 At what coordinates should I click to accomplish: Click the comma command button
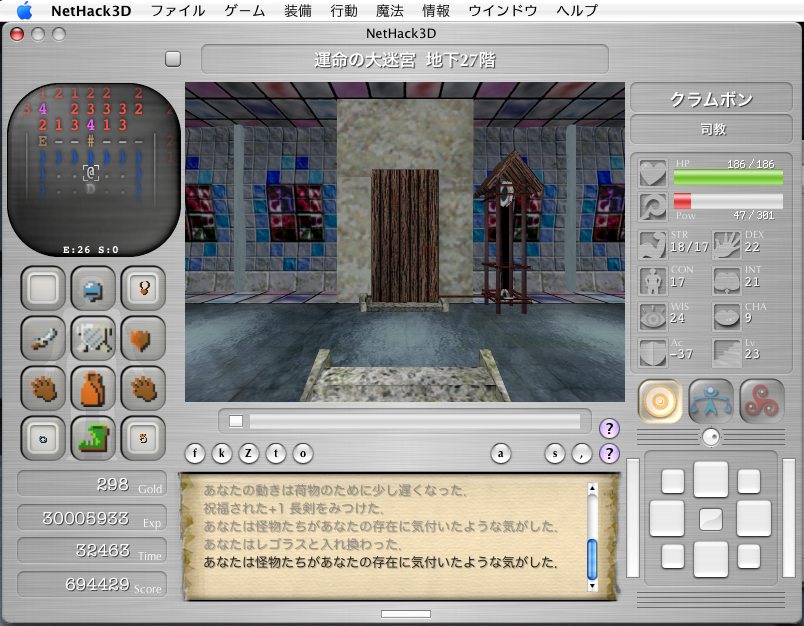click(581, 453)
